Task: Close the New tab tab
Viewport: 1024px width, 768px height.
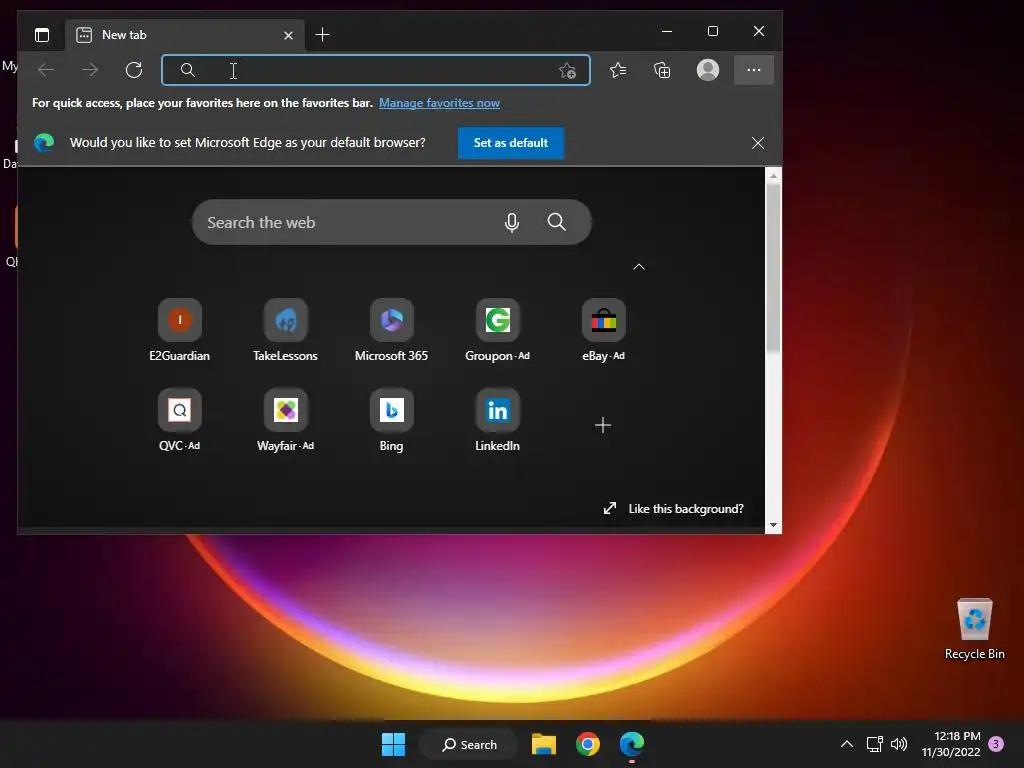Action: click(288, 35)
